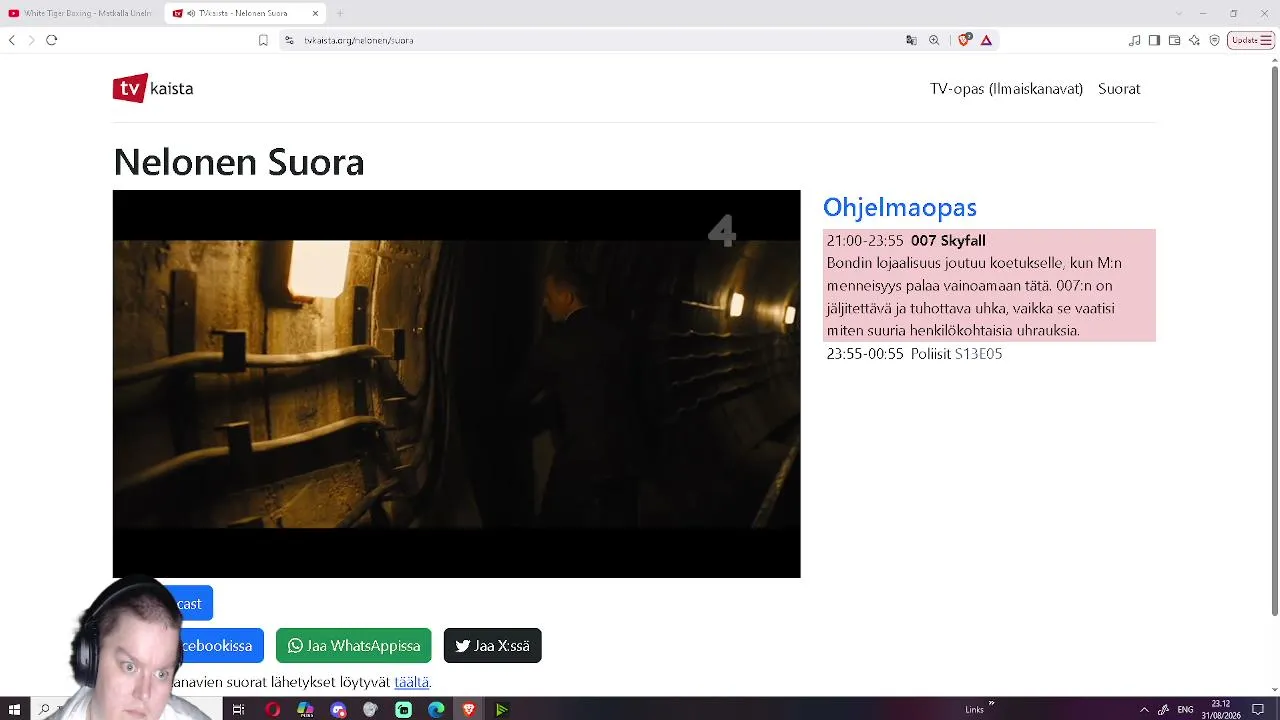This screenshot has width=1280, height=720.
Task: Open the Windows Task View button
Action: coord(238,710)
